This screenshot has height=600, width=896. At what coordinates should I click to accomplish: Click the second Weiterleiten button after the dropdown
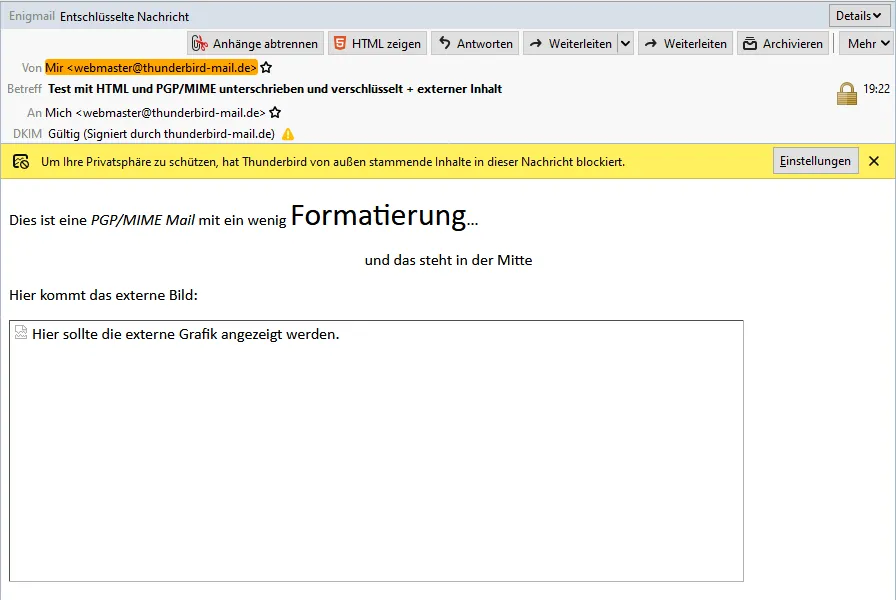[686, 43]
